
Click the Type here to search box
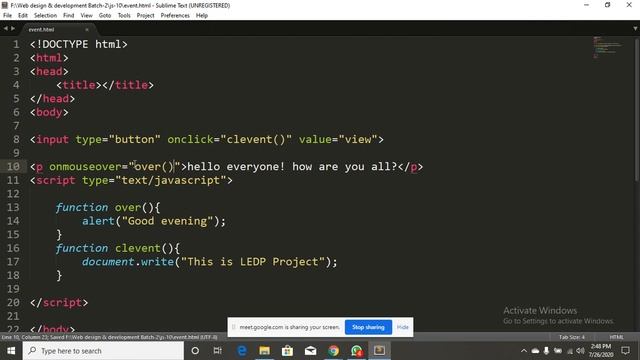click(103, 351)
